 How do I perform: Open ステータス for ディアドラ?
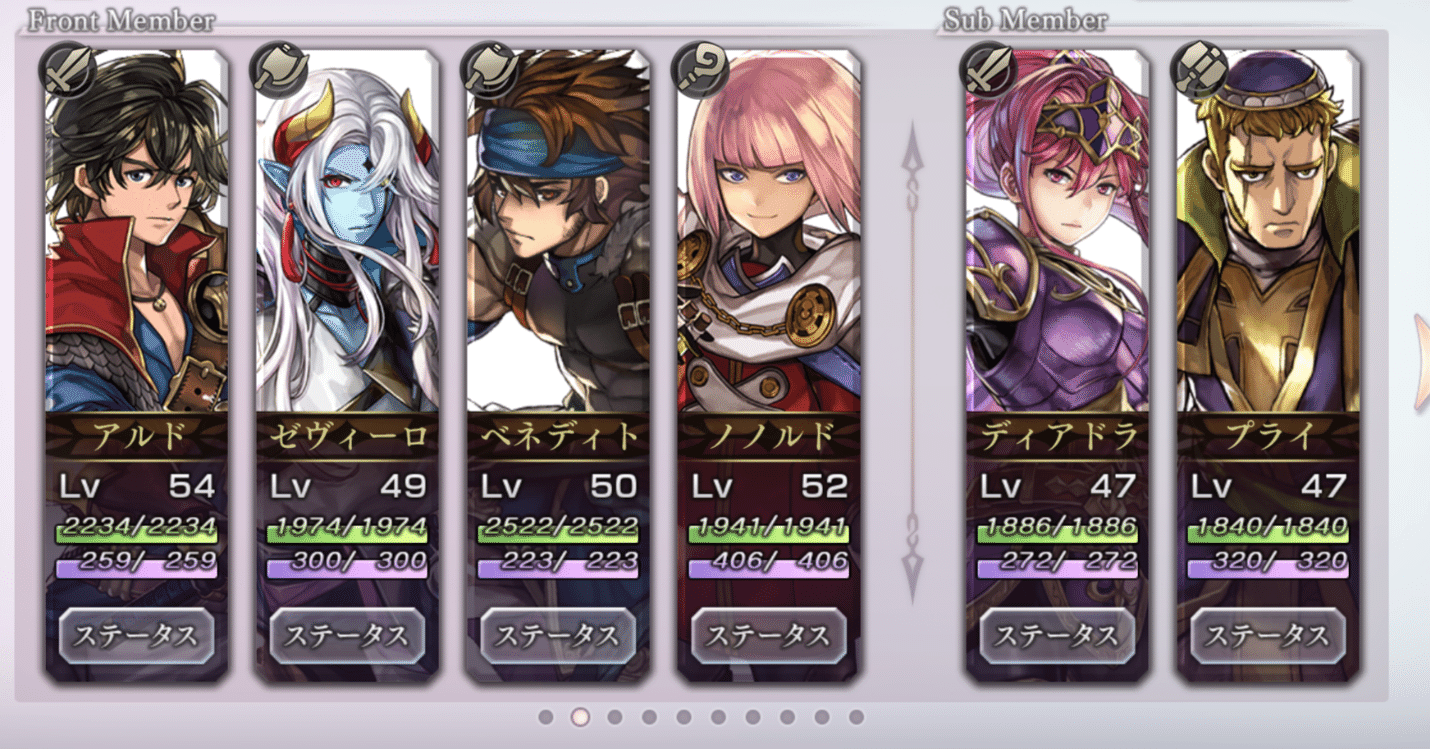coord(1057,635)
